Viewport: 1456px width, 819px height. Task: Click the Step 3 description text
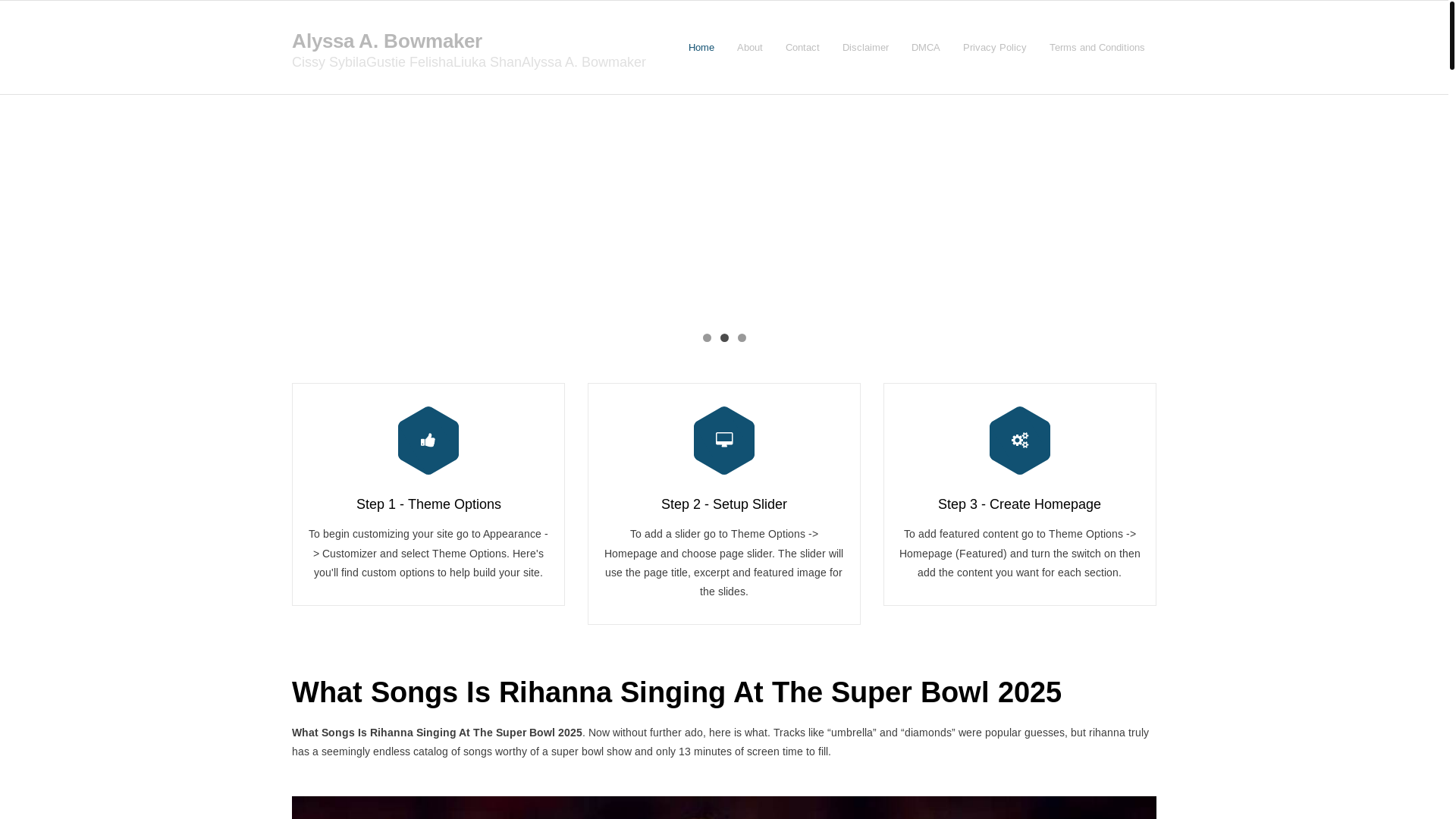click(x=1020, y=554)
